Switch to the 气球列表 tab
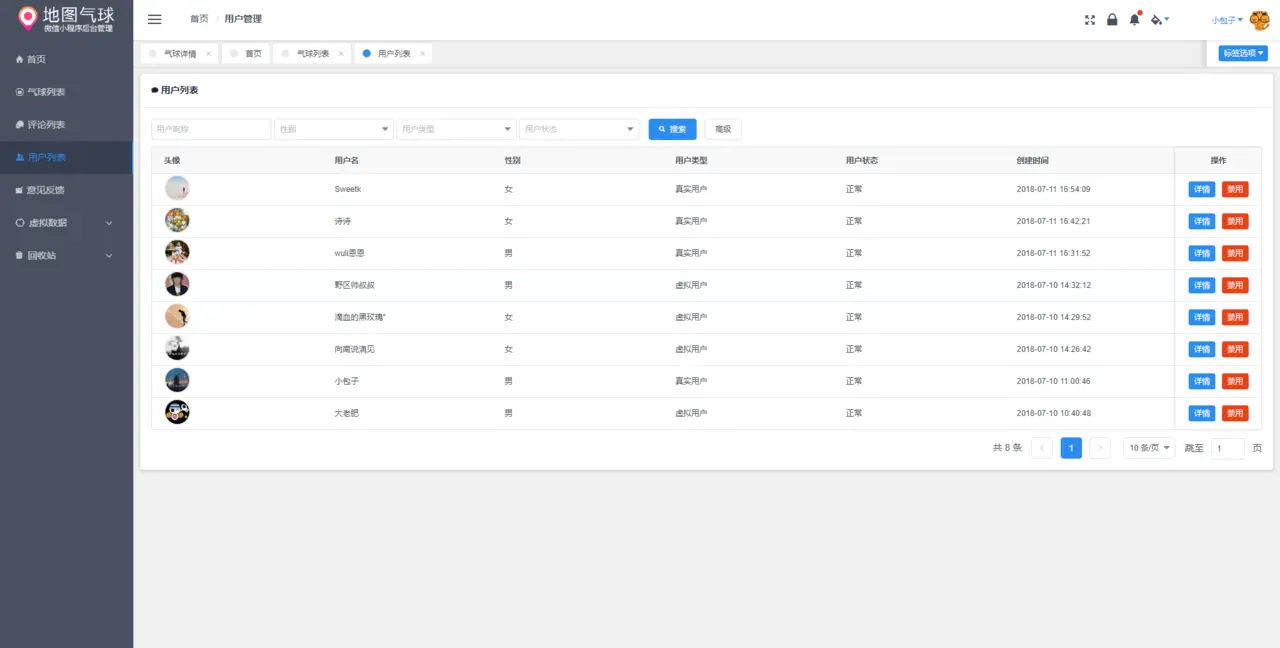1280x648 pixels. [x=313, y=54]
